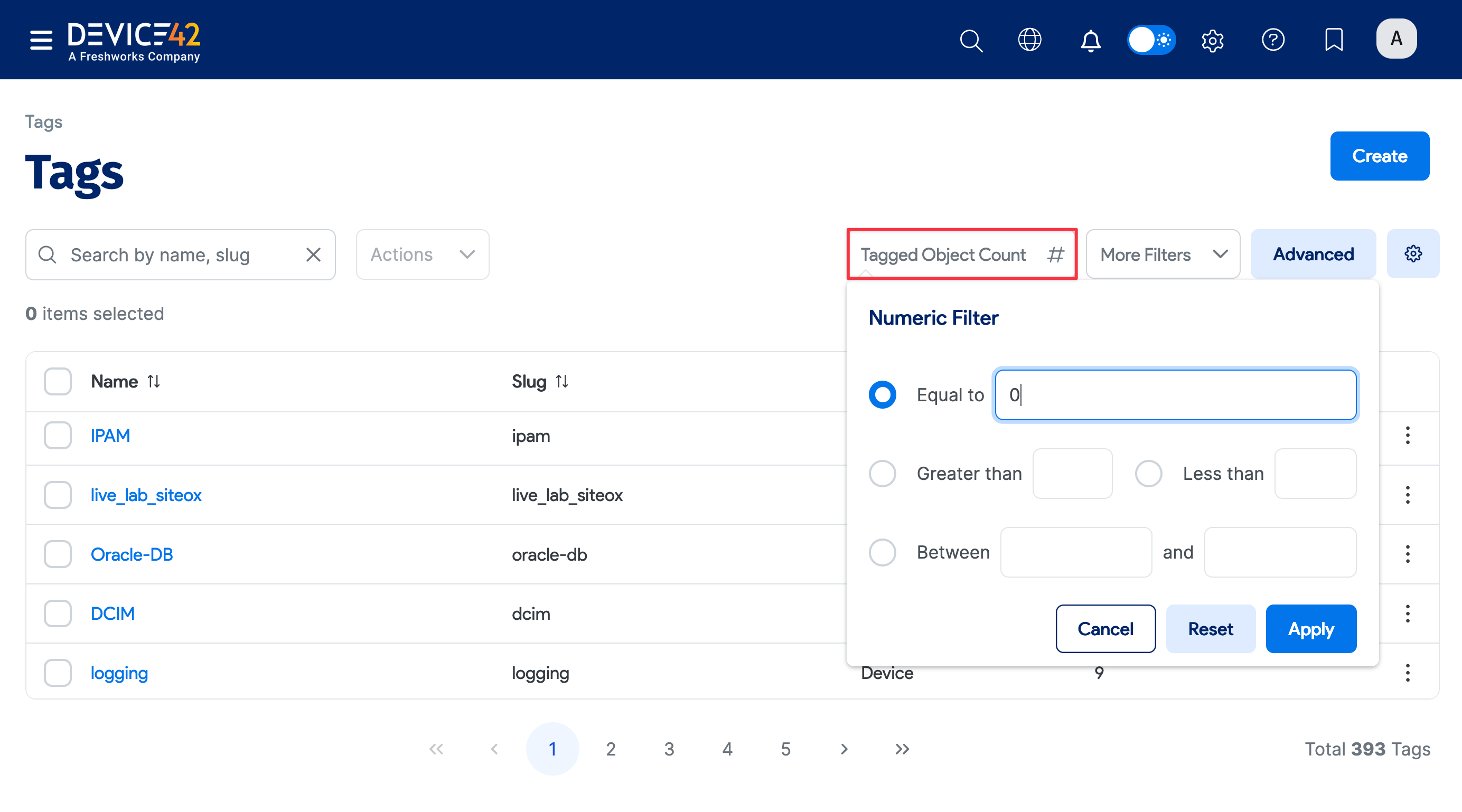This screenshot has width=1462, height=812.
Task: Expand the Actions dropdown
Action: click(422, 254)
